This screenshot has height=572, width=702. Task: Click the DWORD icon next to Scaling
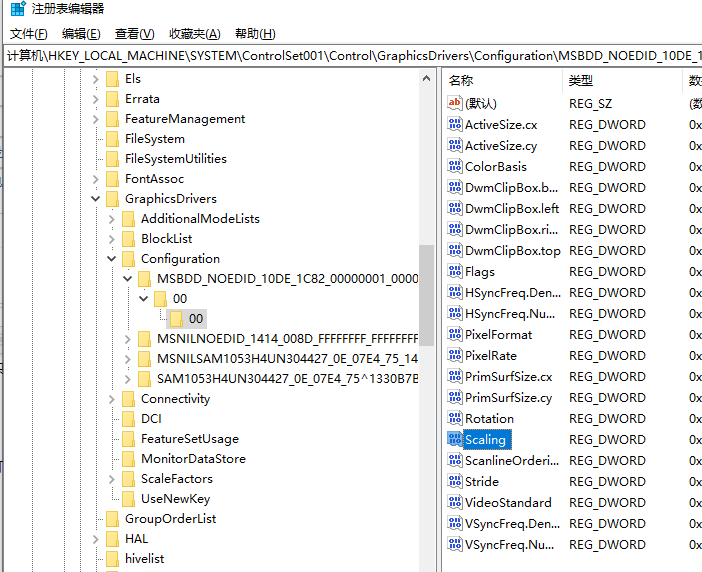[x=455, y=439]
